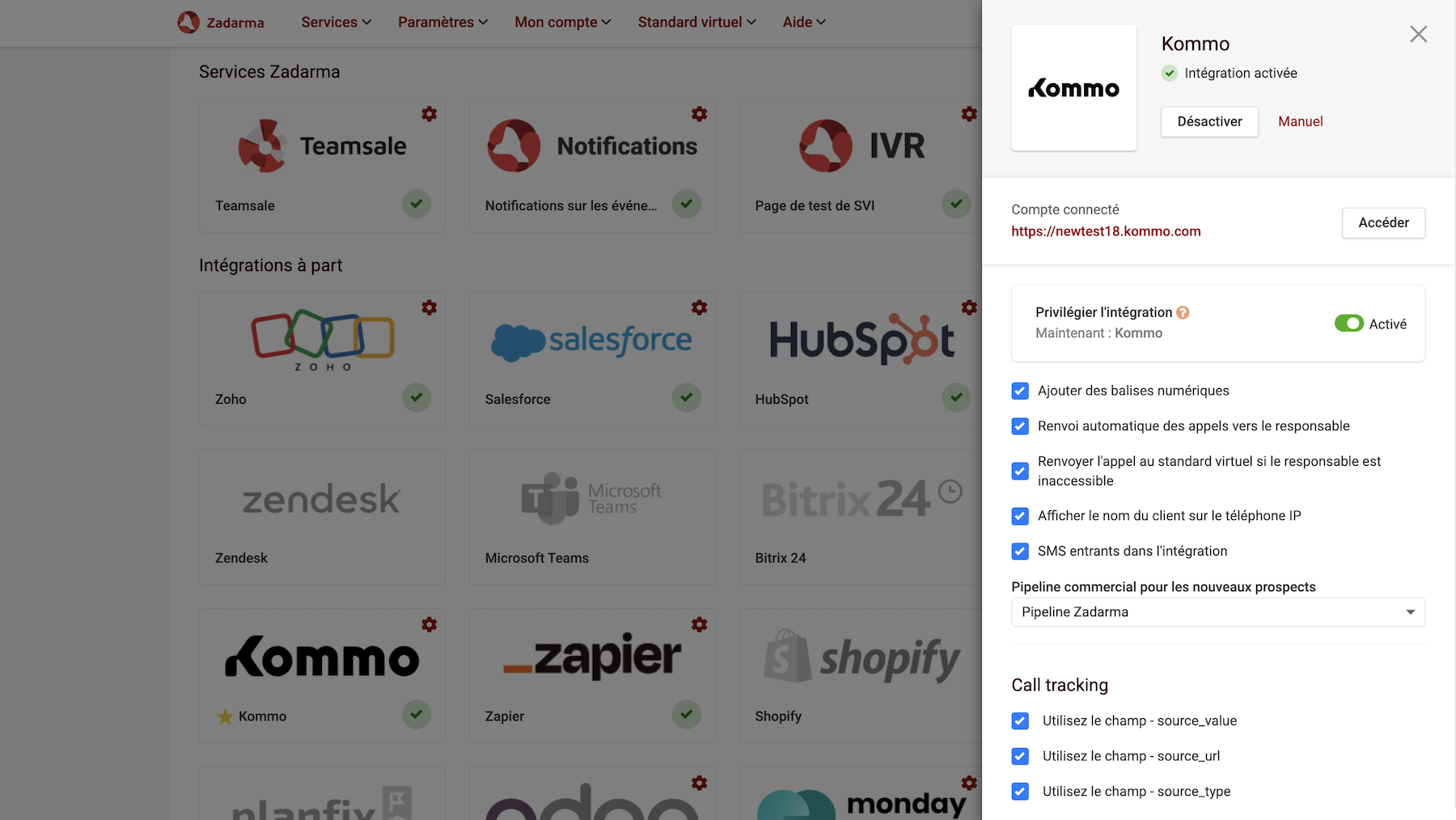Click the green checkmark on HubSpot card
This screenshot has width=1456, height=820.
point(956,397)
